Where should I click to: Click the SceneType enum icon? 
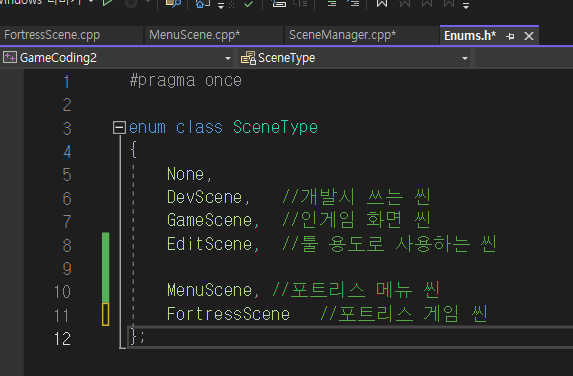point(248,58)
